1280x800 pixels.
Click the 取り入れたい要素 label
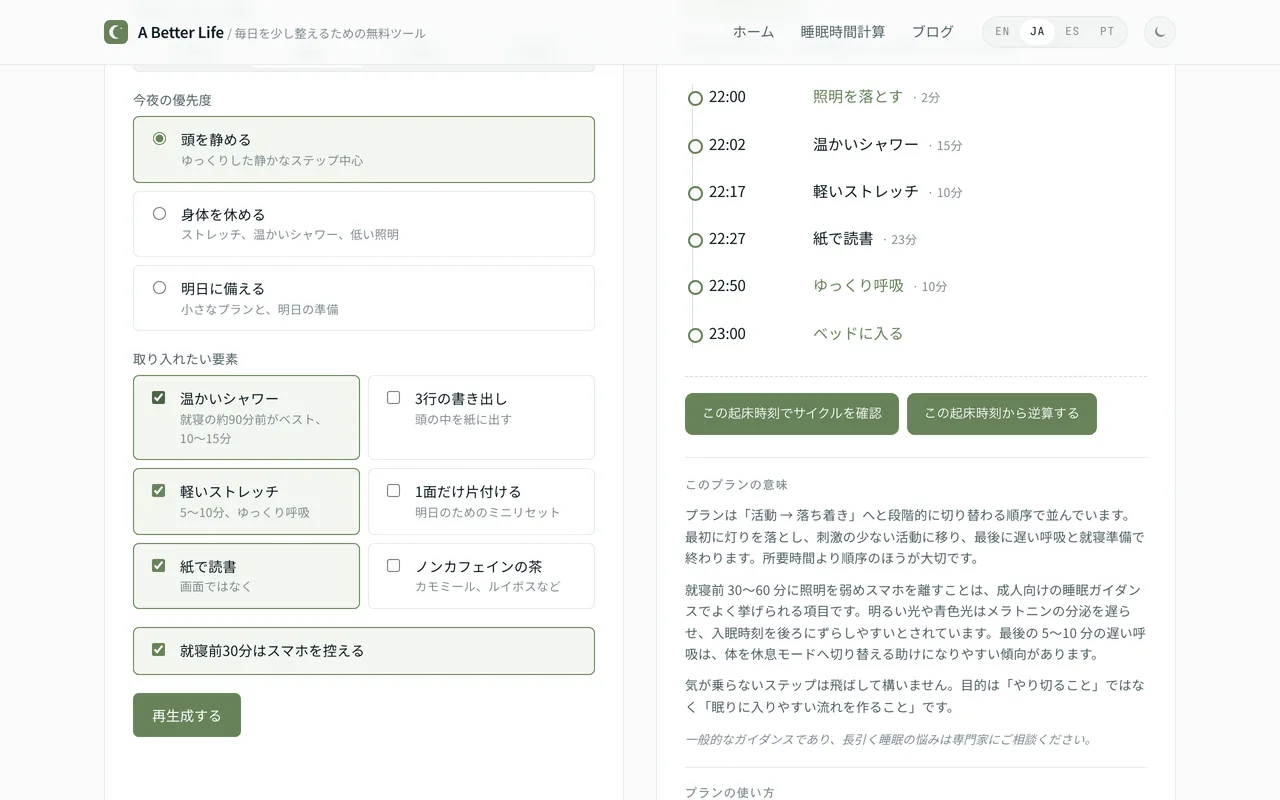pyautogui.click(x=185, y=359)
